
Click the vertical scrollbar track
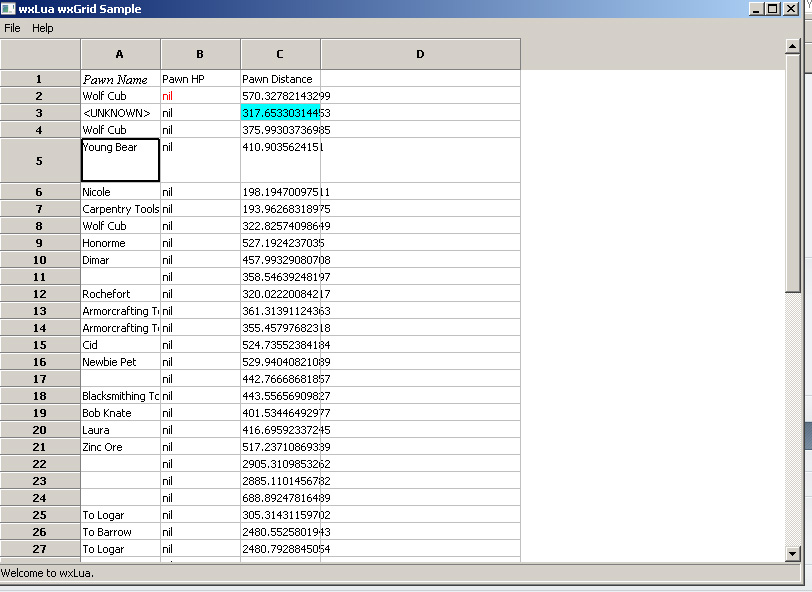[x=793, y=300]
